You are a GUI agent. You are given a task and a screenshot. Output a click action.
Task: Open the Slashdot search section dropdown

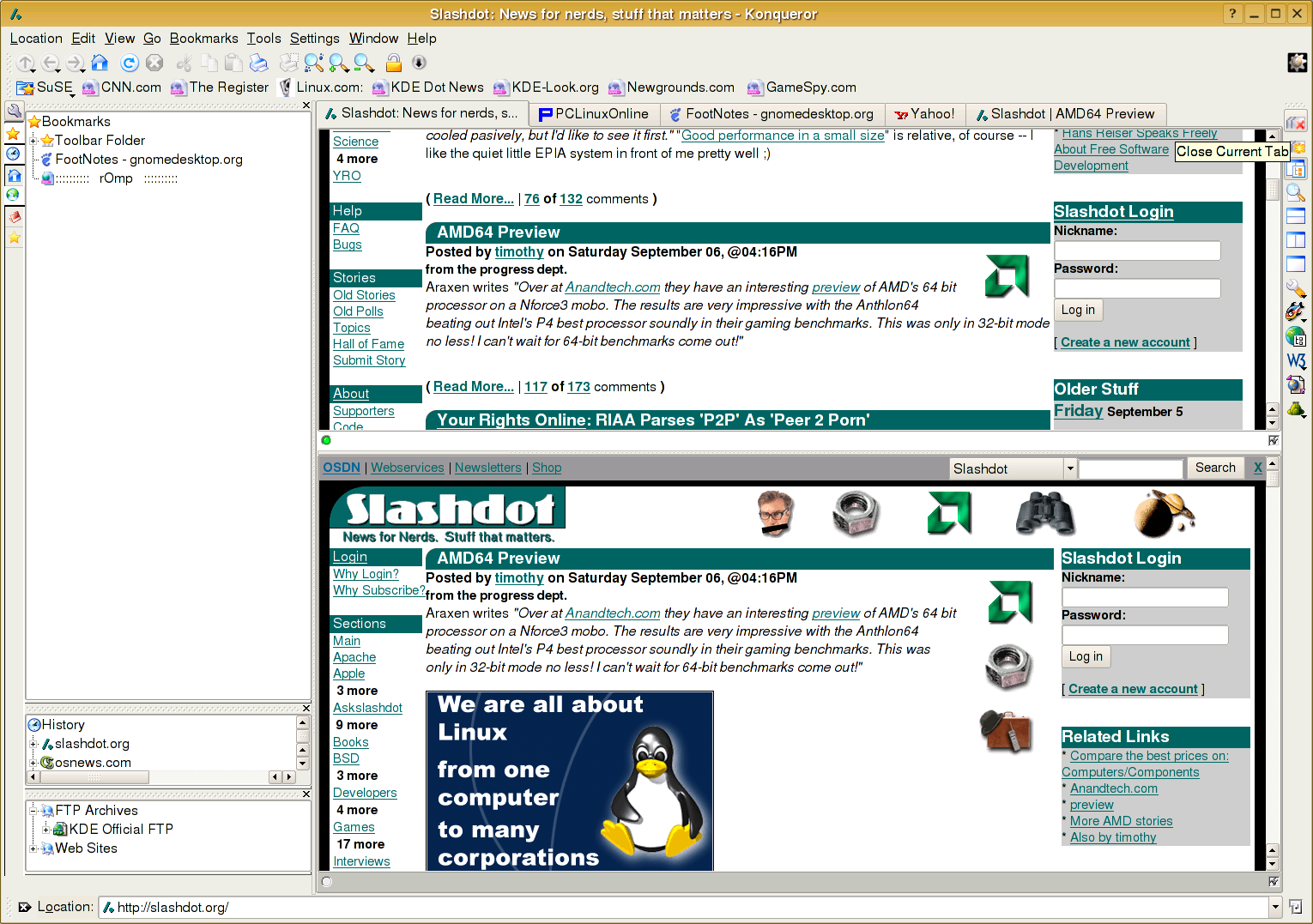coord(1069,468)
